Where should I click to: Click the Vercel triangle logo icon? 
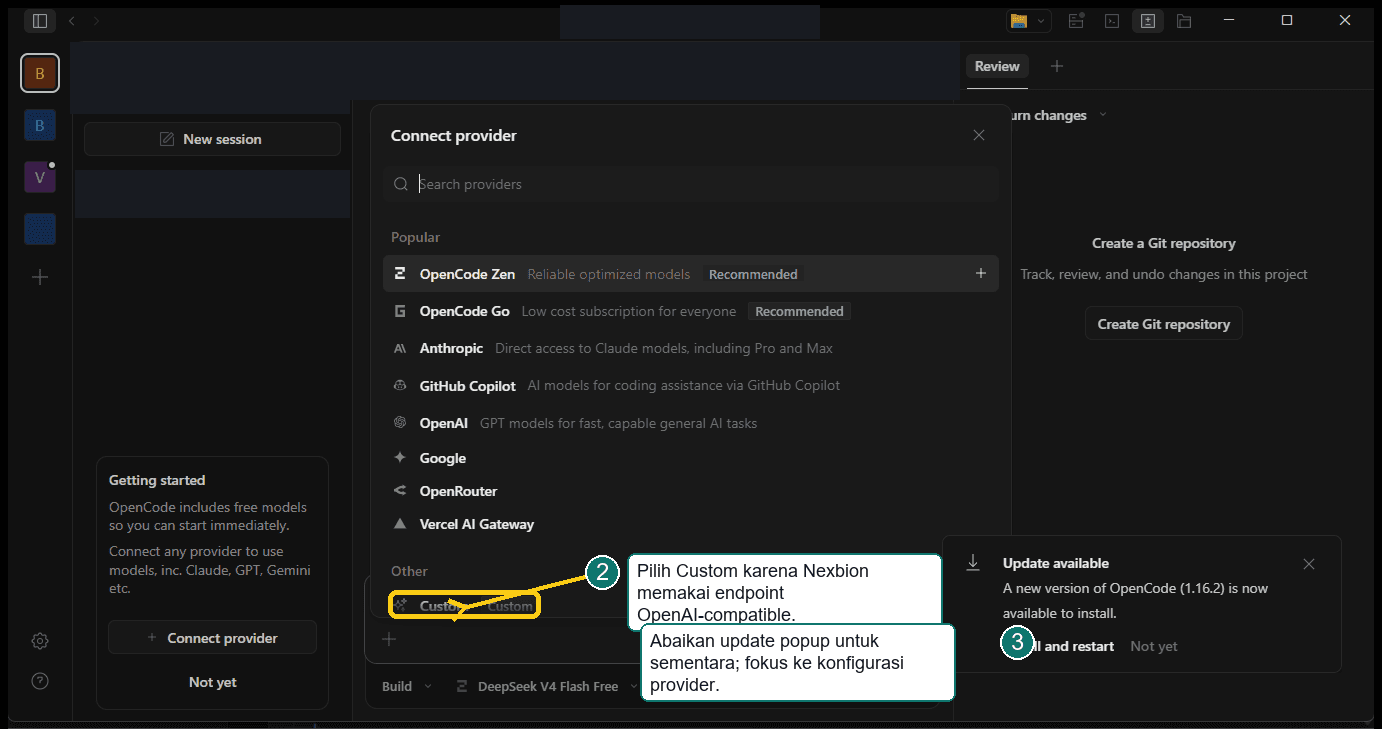(x=400, y=524)
